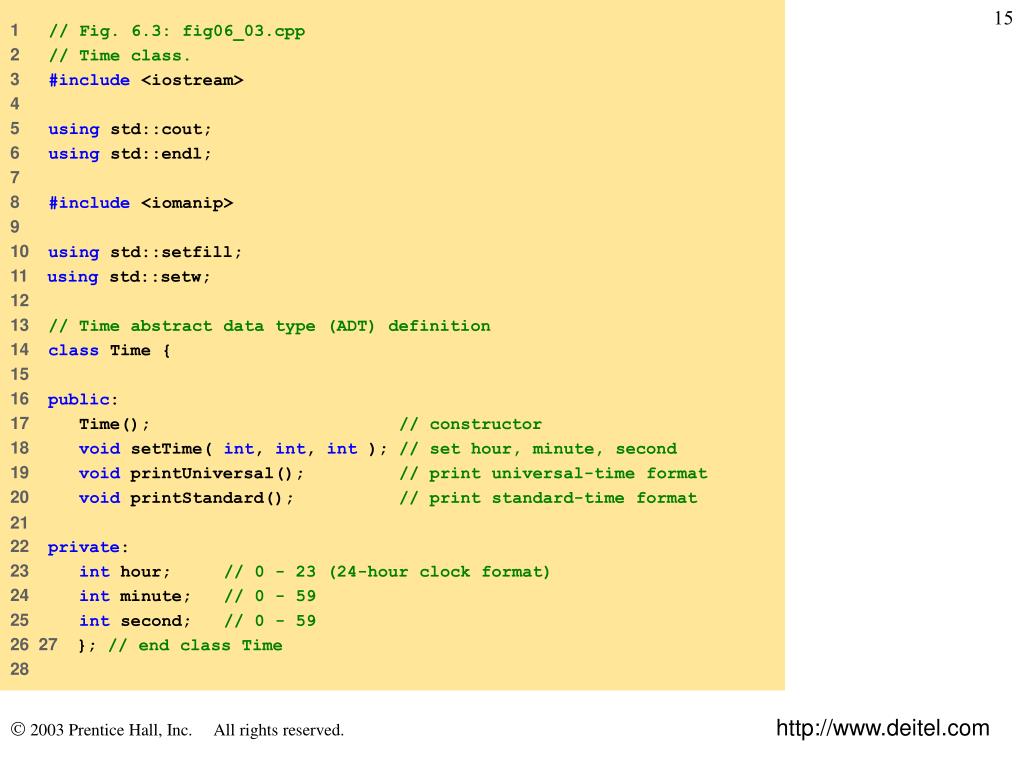Click the "using std::cout;" line
1024x768 pixels.
click(x=130, y=129)
